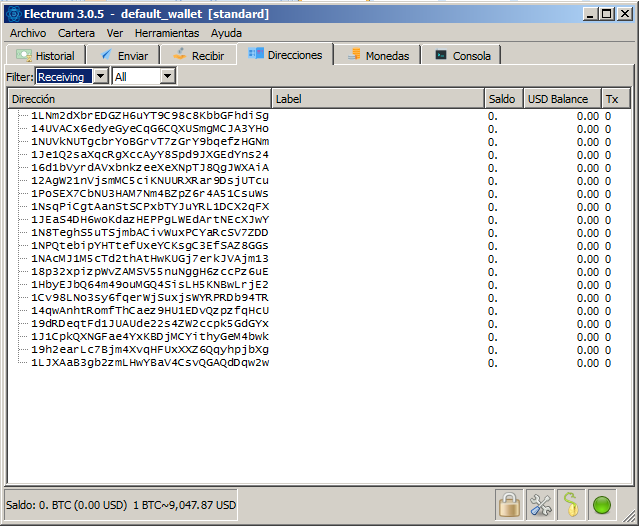Maximize the Electrum window
Image resolution: width=639 pixels, height=526 pixels.
607,14
